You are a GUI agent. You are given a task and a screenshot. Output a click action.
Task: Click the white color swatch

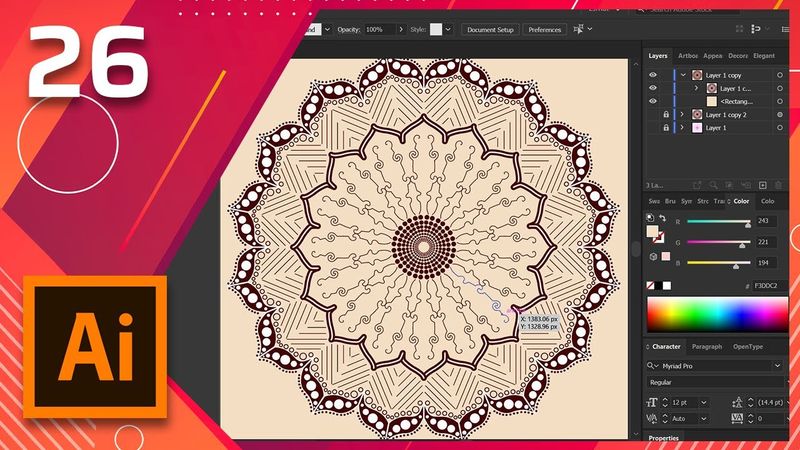point(667,285)
